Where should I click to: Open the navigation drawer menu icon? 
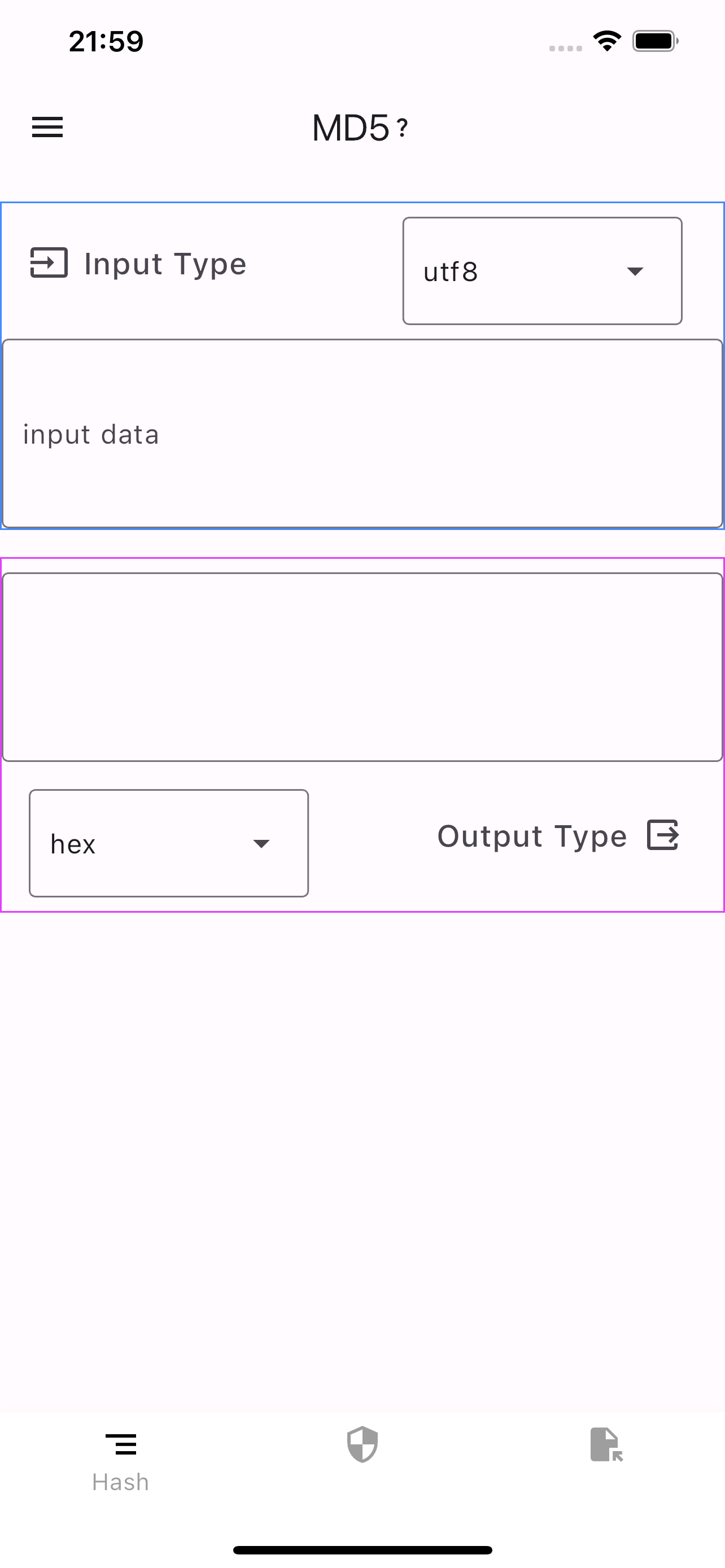point(47,127)
